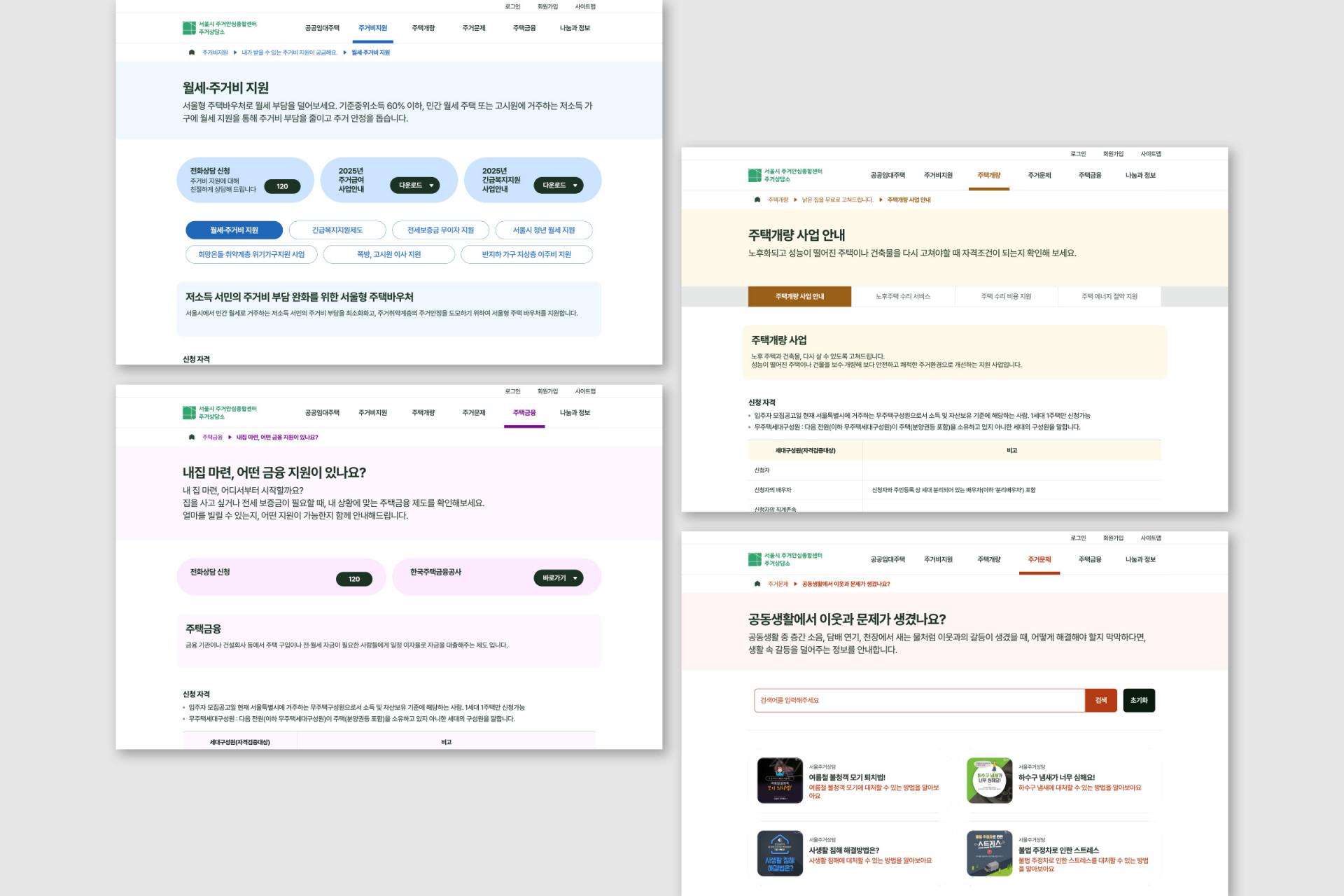Focus the 검색어를 입력해주세요 search field
This screenshot has height=896, width=1344.
coord(919,701)
